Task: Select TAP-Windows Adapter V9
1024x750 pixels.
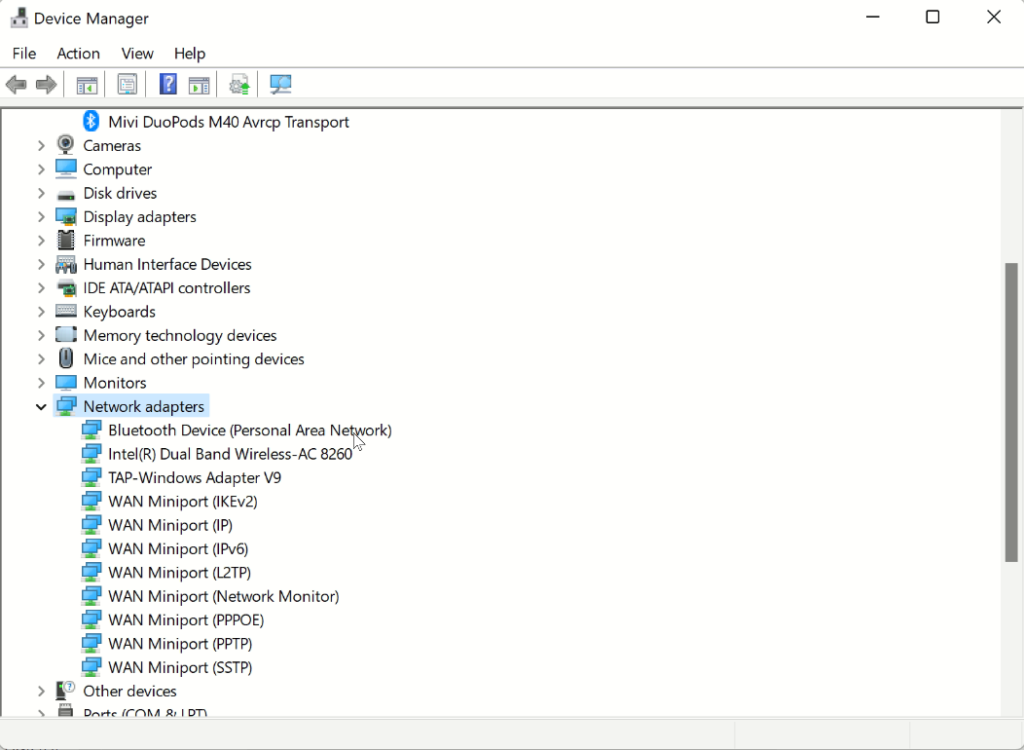Action: click(195, 478)
